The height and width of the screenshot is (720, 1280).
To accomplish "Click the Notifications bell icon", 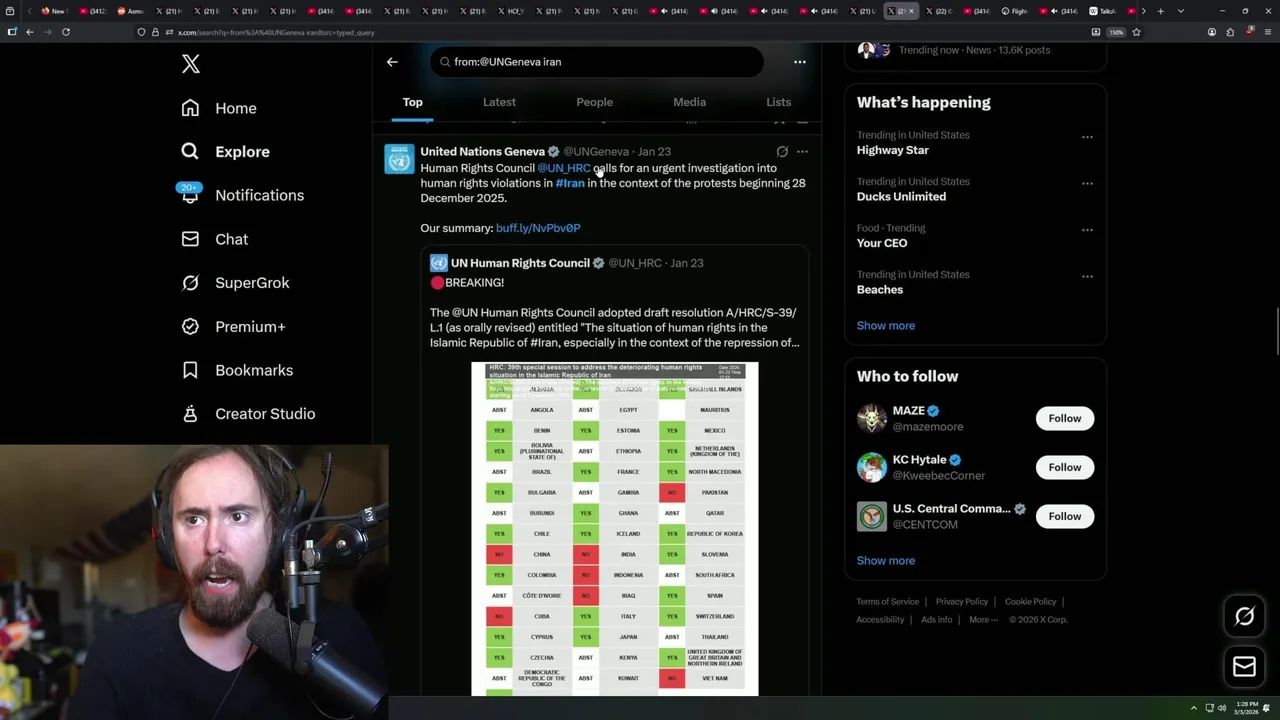I will pyautogui.click(x=190, y=196).
